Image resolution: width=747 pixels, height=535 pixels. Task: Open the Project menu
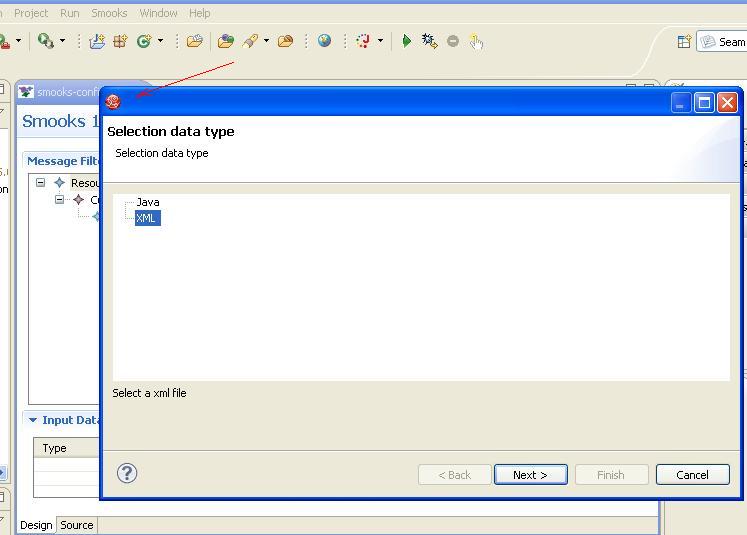31,13
